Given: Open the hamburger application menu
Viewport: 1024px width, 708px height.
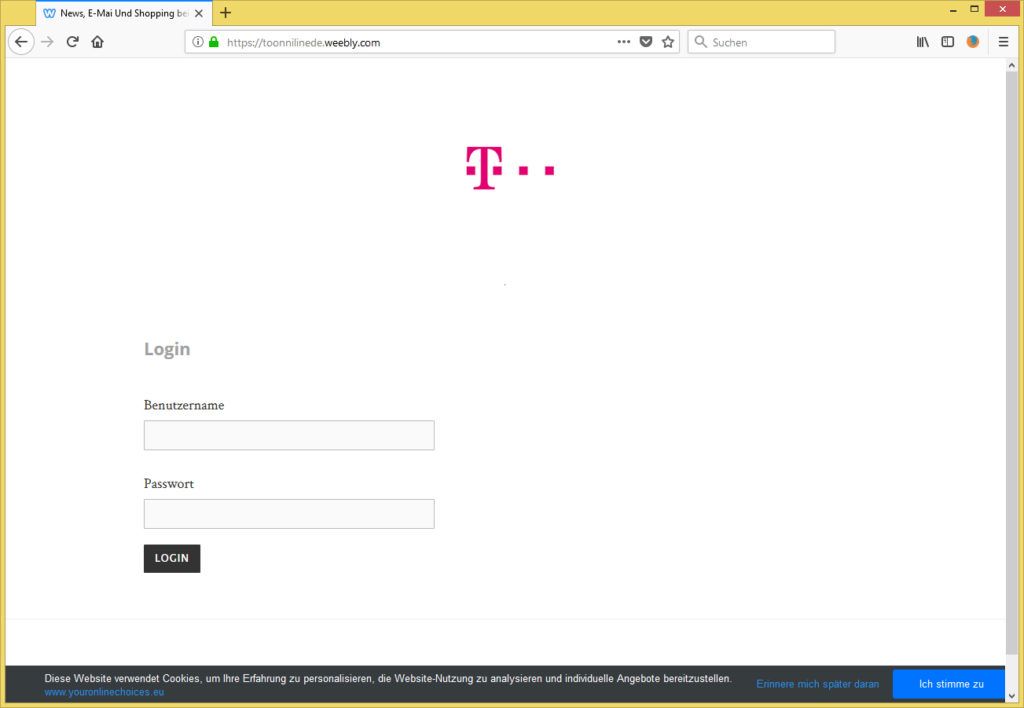Looking at the screenshot, I should tap(1003, 42).
